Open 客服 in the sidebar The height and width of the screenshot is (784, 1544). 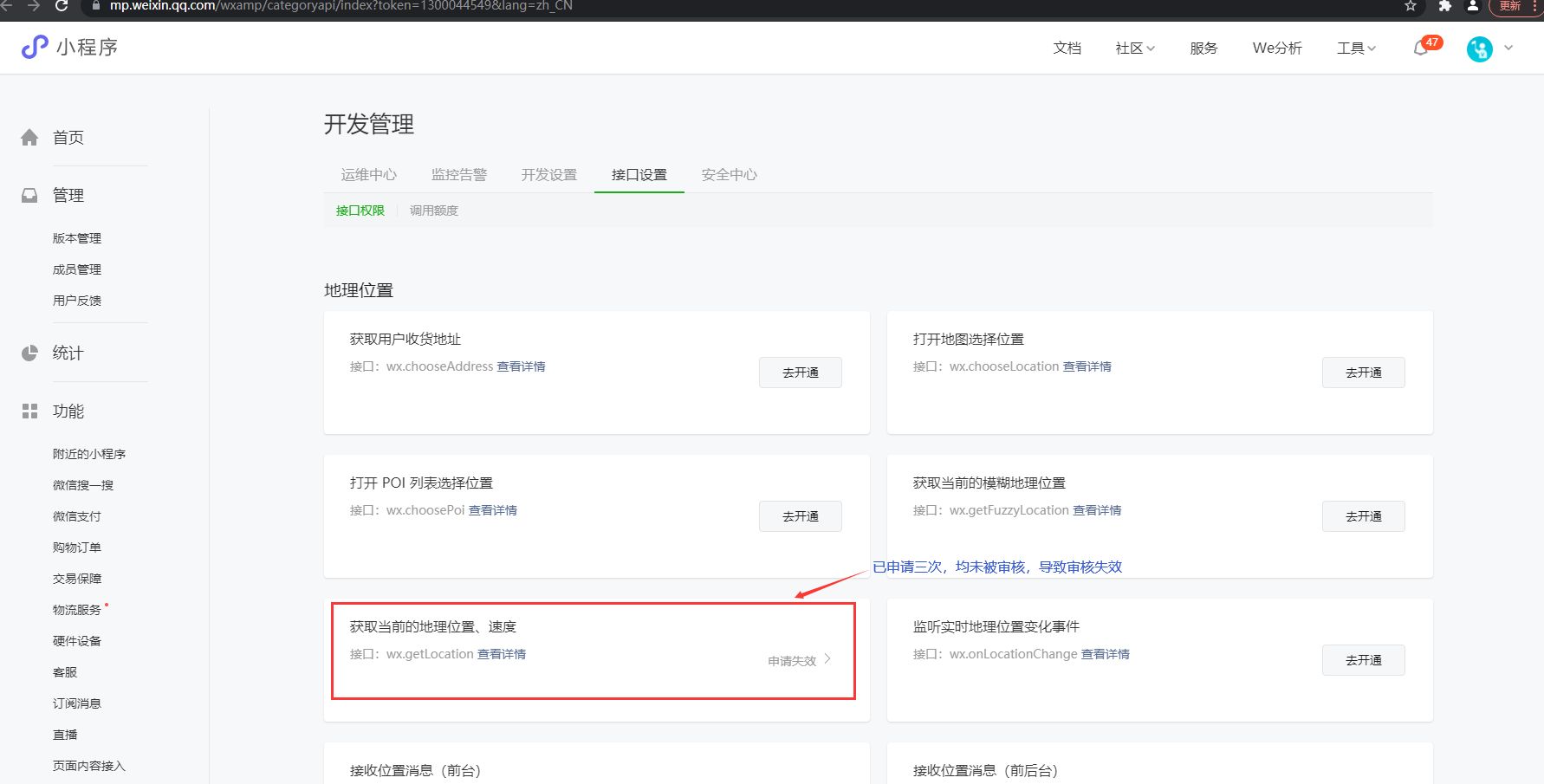coord(65,672)
